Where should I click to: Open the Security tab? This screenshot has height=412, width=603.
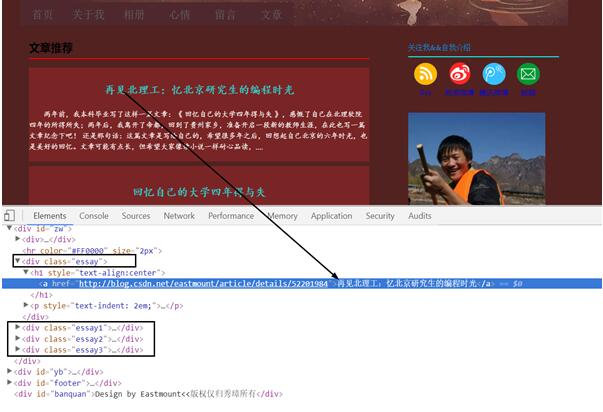380,216
